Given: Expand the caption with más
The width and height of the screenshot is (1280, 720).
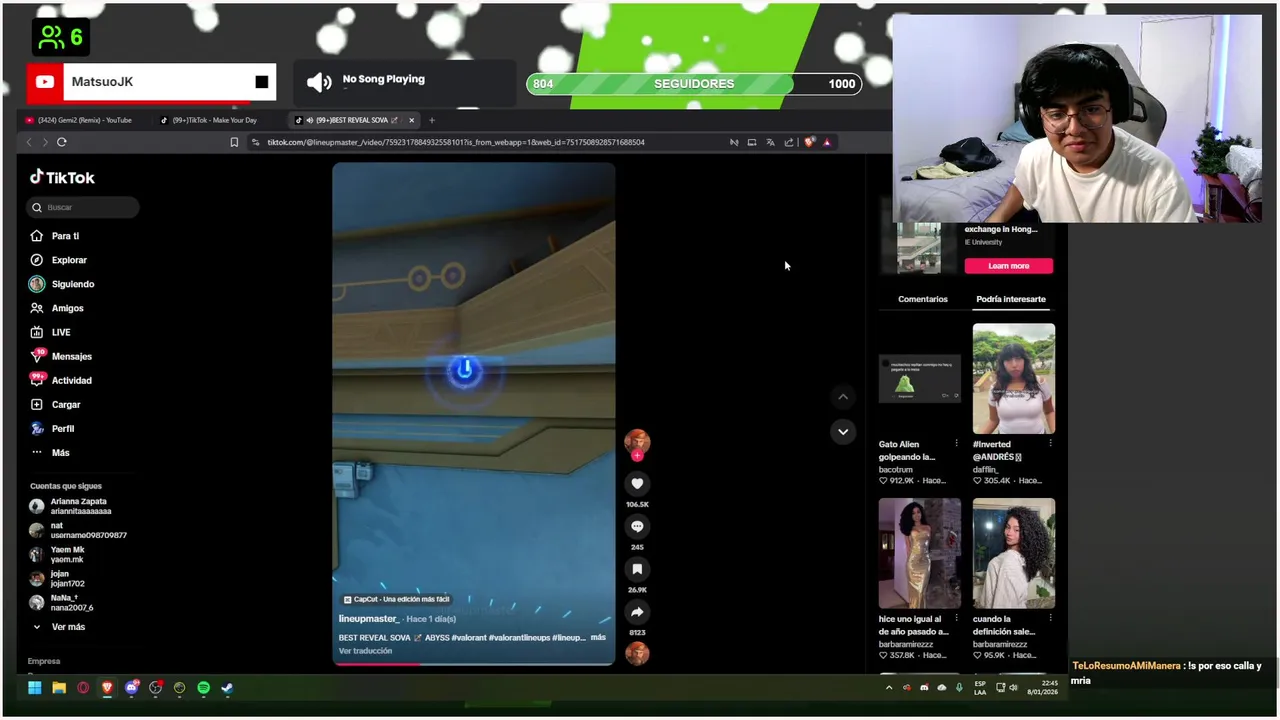Looking at the screenshot, I should 598,637.
